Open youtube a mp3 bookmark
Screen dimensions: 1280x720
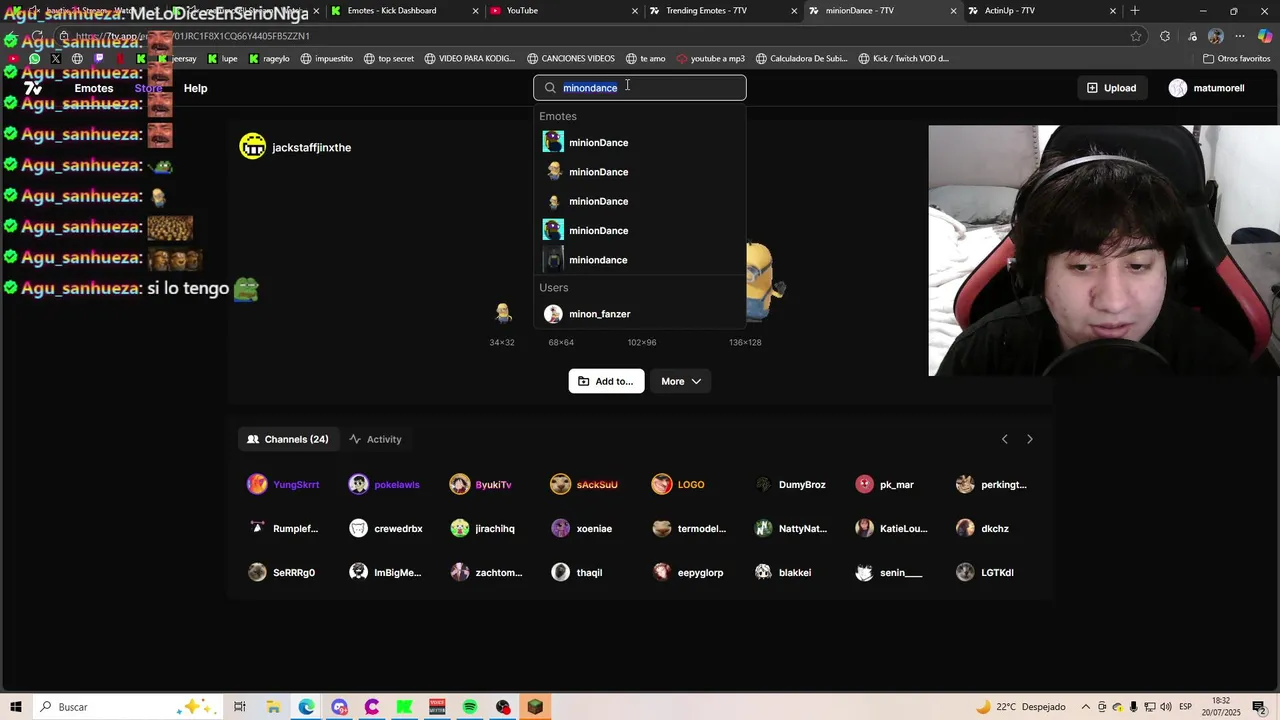tap(710, 59)
